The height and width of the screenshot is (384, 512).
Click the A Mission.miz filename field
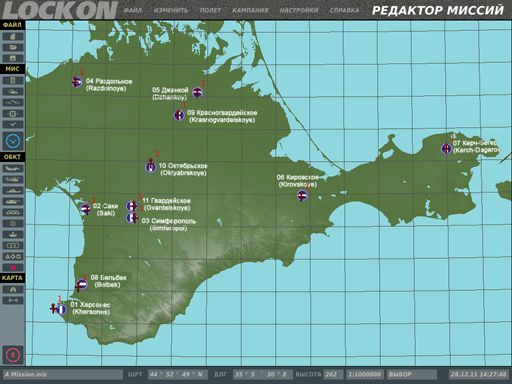(63, 374)
